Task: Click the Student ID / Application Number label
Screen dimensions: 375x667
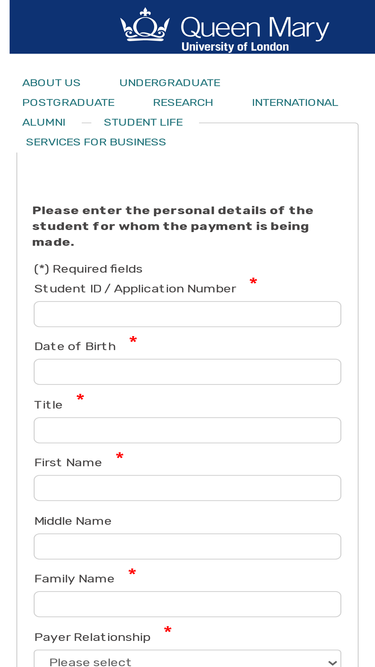Action: [135, 289]
